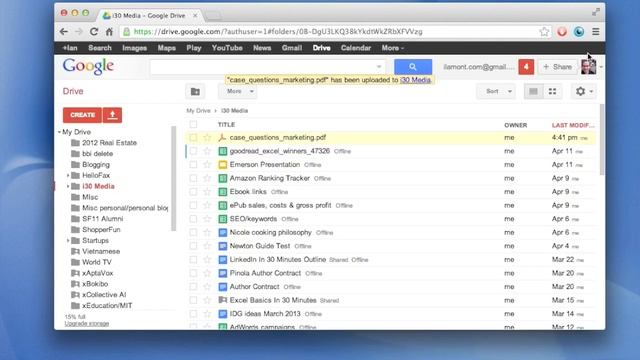Tick the select-all checkbox in the header
This screenshot has width=640, height=360.
pyautogui.click(x=193, y=124)
